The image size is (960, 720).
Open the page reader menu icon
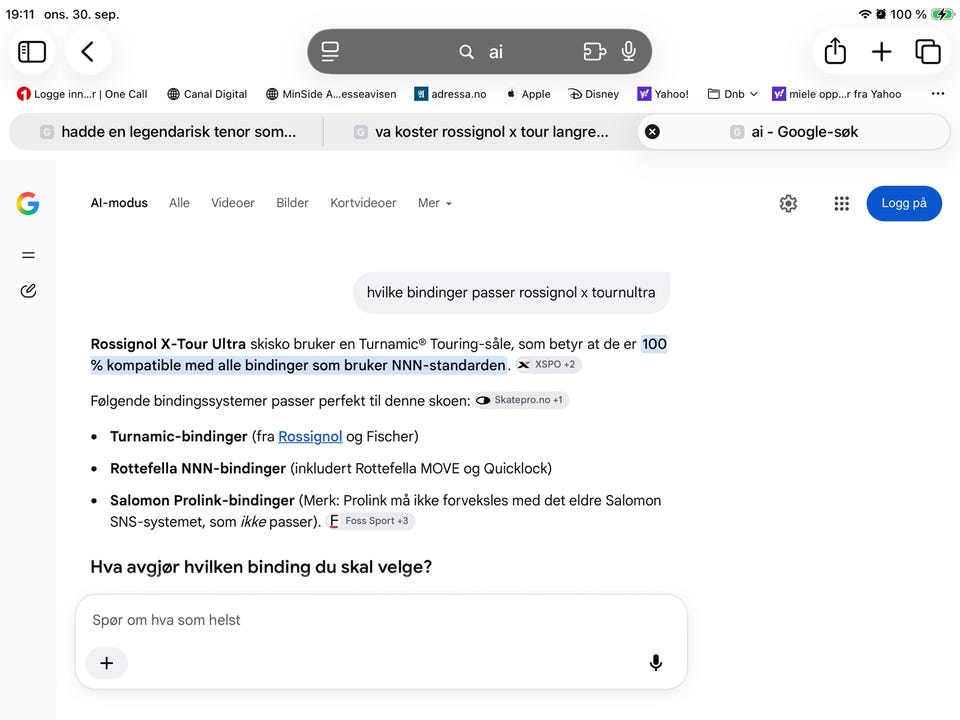pos(330,51)
